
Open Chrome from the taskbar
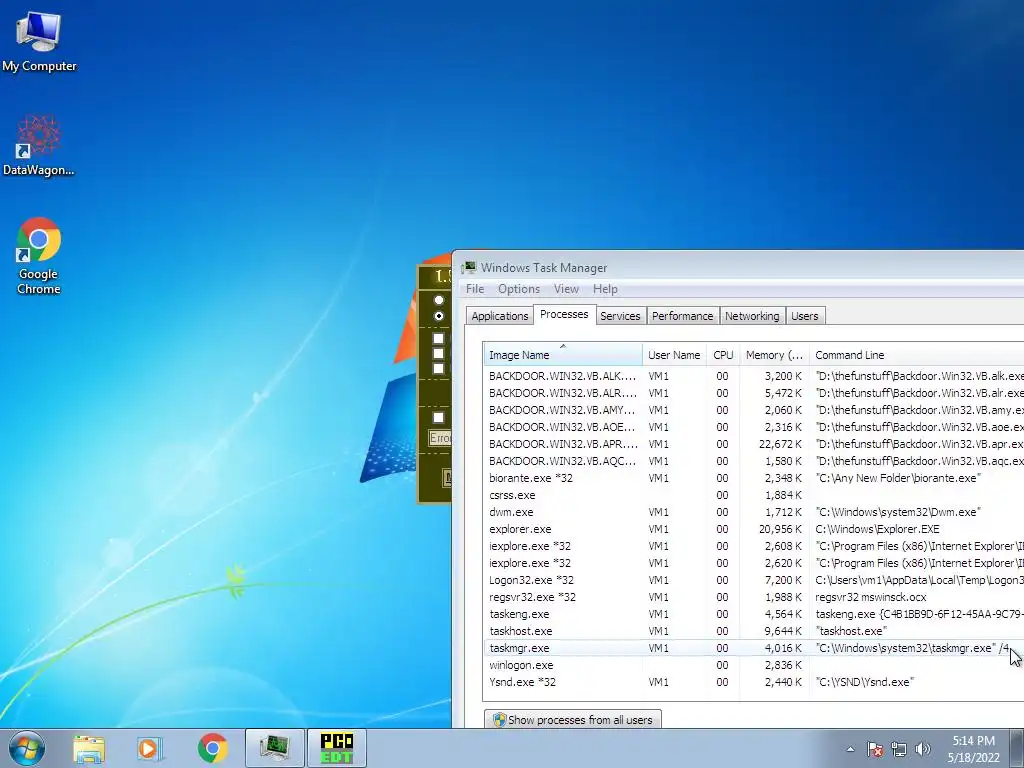(212, 748)
